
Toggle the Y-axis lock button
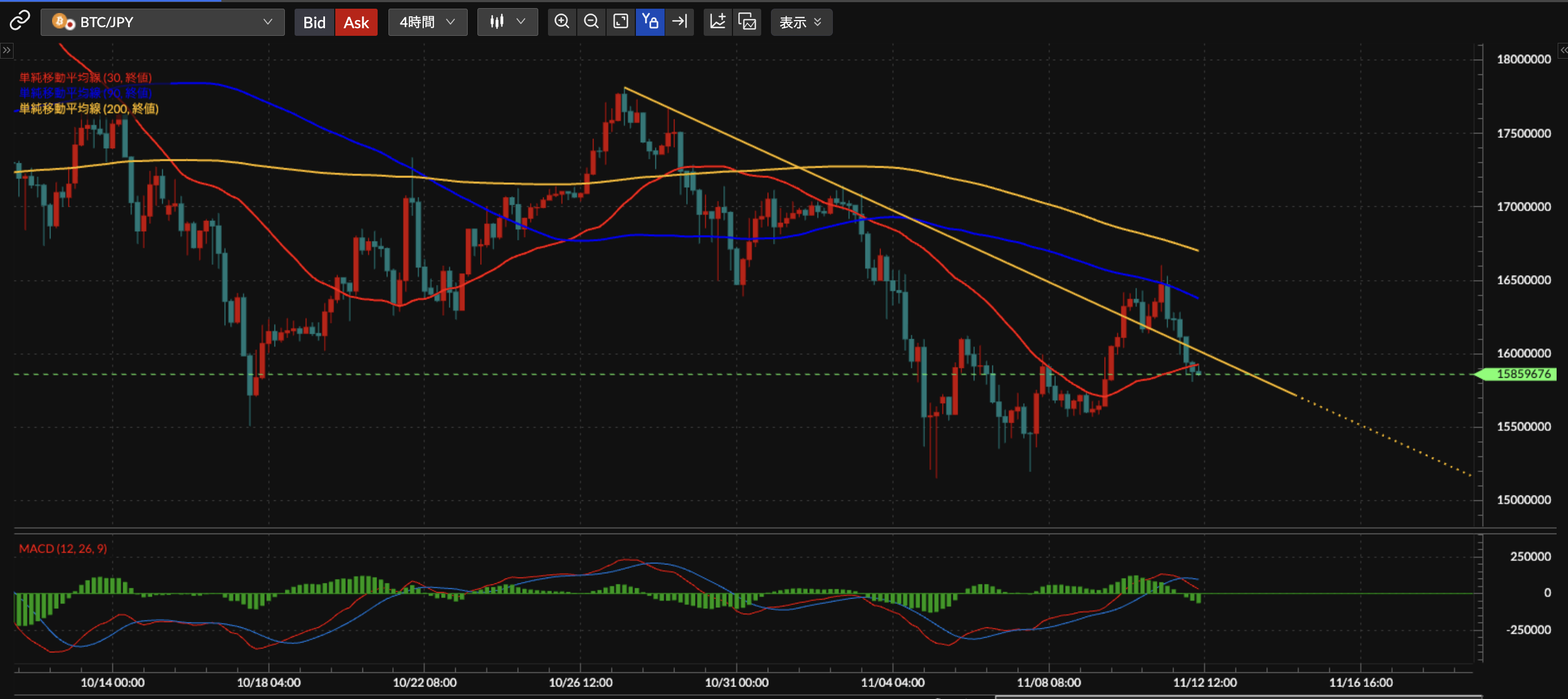649,22
